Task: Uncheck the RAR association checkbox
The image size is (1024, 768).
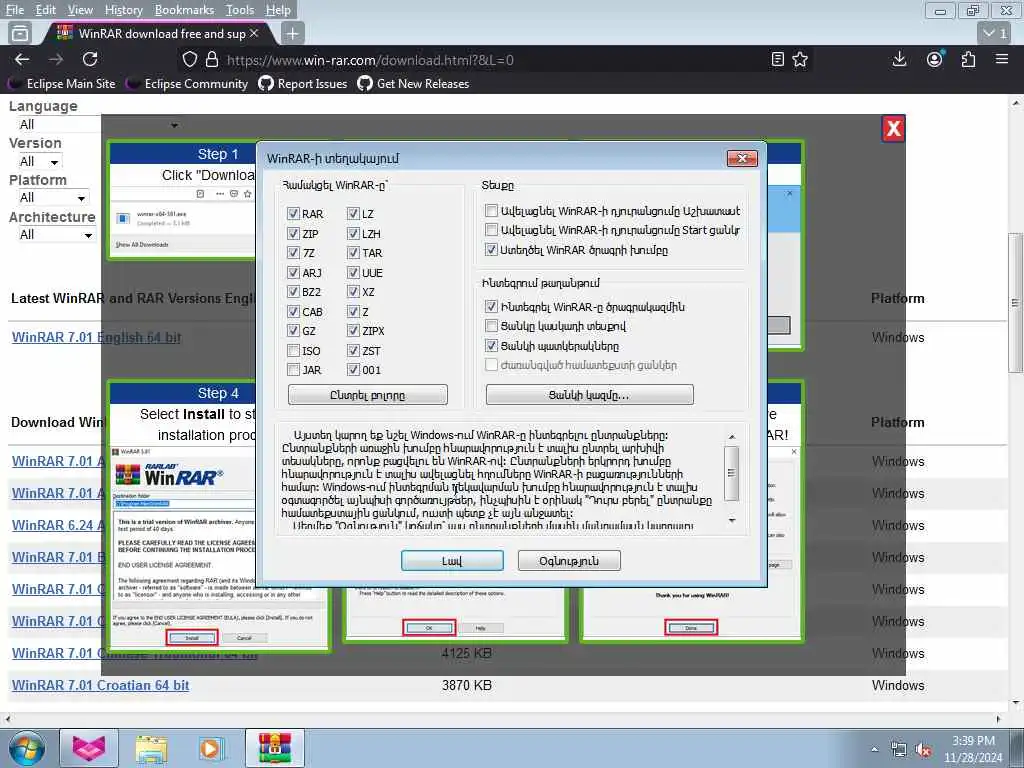Action: pos(293,214)
